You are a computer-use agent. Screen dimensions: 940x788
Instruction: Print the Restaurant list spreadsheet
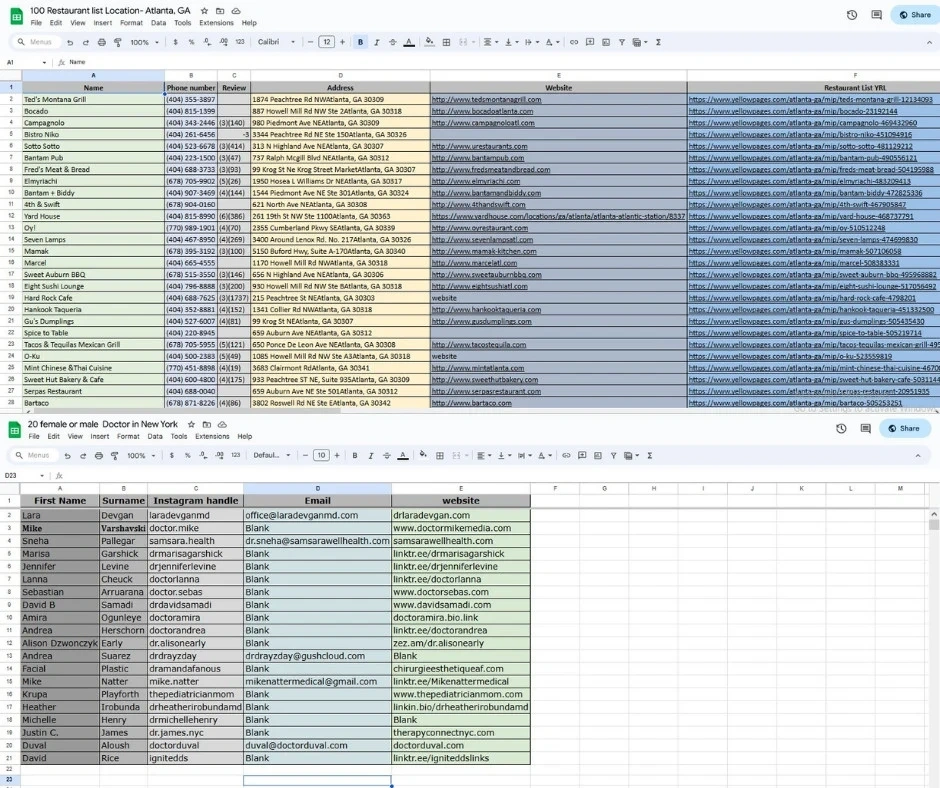pyautogui.click(x=101, y=42)
